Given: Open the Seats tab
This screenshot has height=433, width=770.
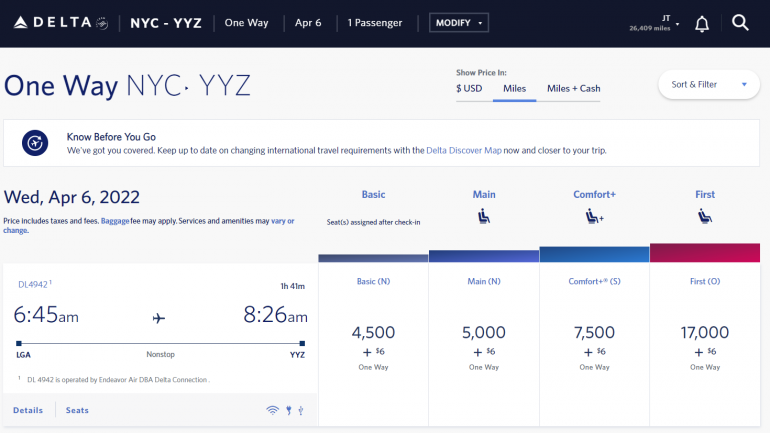Looking at the screenshot, I should coord(77,410).
